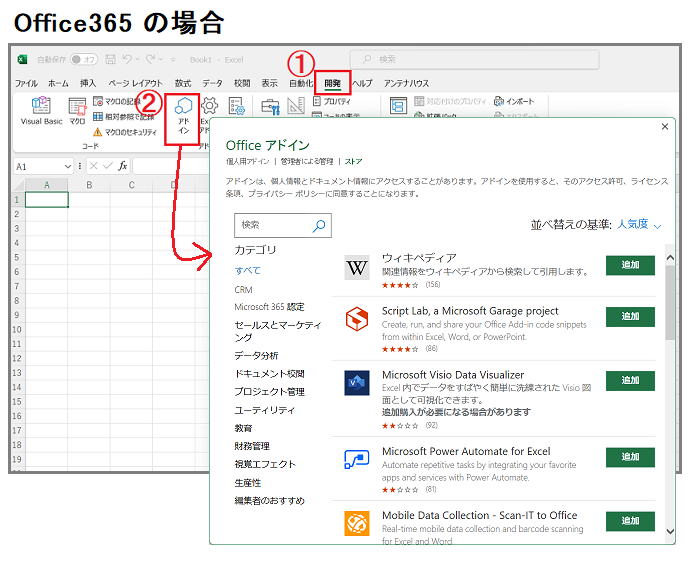Open Properties (プロパティ) in the ribbon
This screenshot has width=691, height=566.
point(331,101)
